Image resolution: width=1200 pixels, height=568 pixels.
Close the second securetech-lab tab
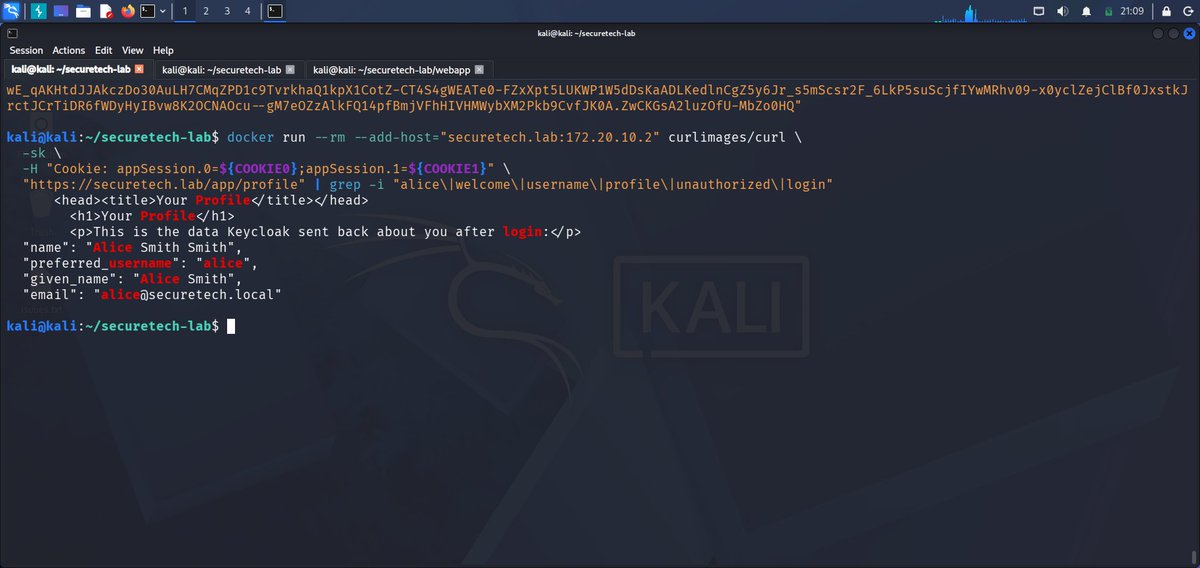(x=290, y=69)
